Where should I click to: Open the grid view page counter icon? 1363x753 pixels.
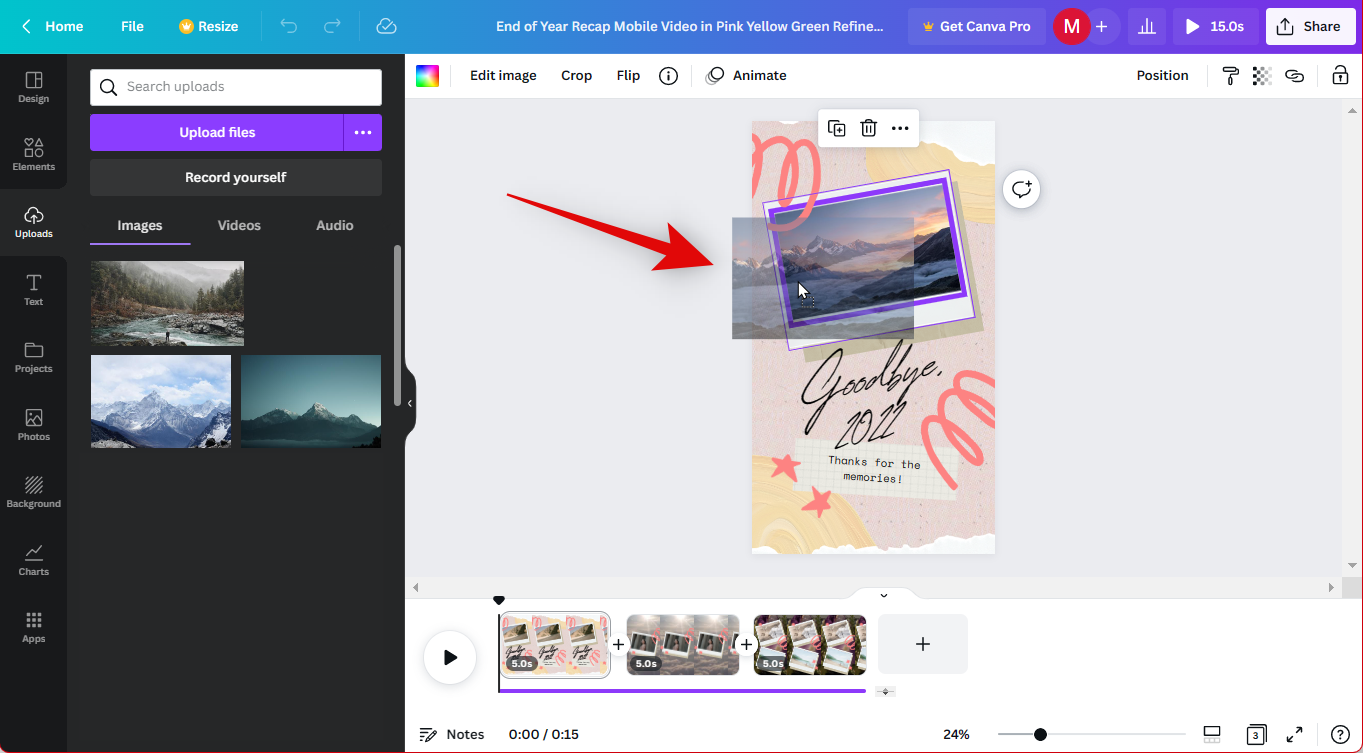1257,734
